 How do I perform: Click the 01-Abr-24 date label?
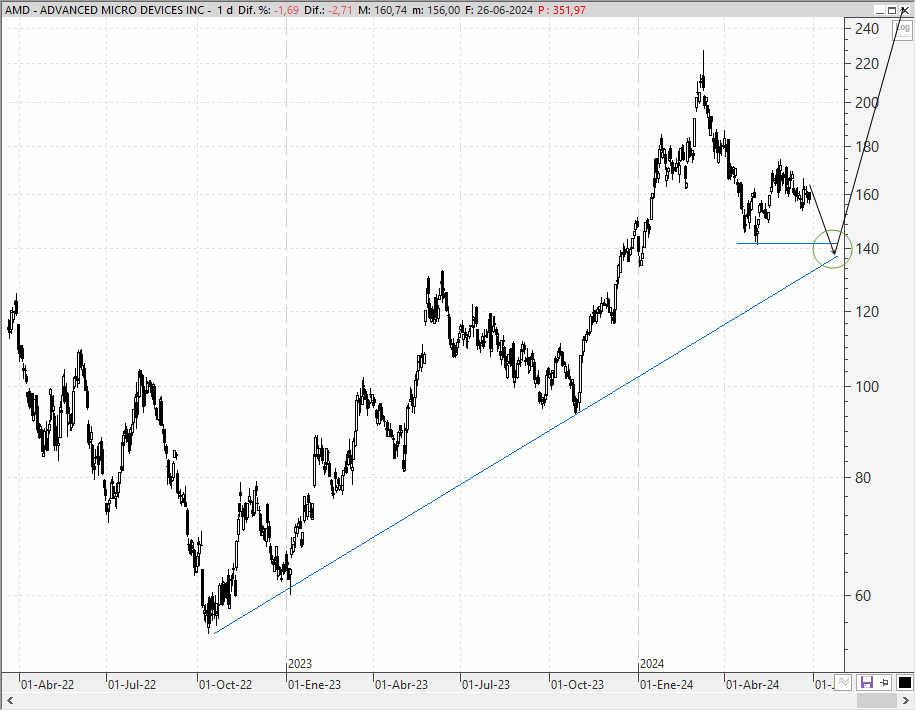point(752,684)
